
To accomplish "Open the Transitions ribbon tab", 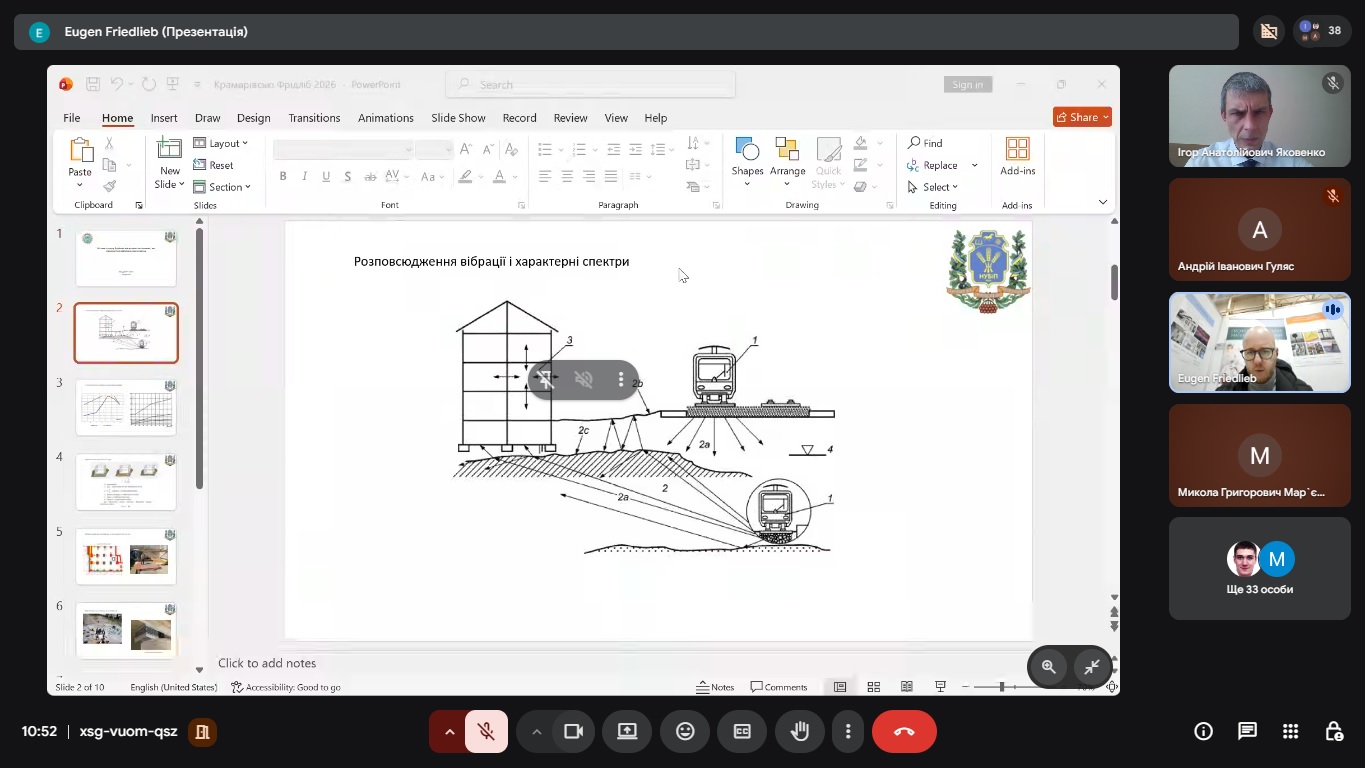I will click(314, 118).
